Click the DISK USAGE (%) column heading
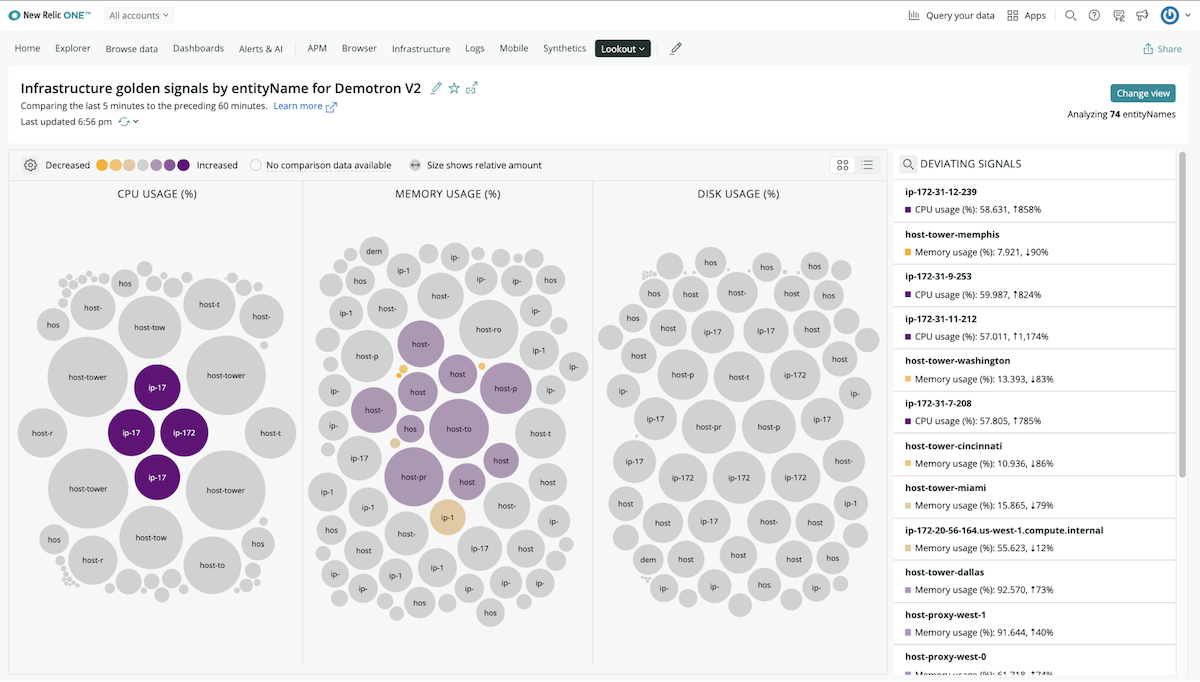Viewport: 1200px width, 682px height. click(738, 194)
